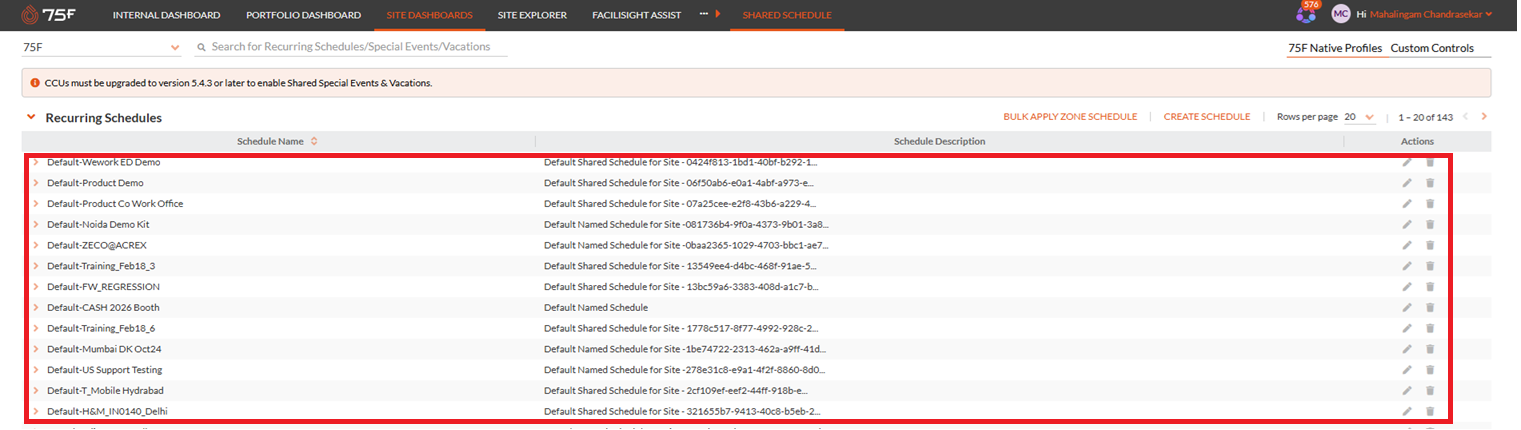Image resolution: width=1521 pixels, height=430 pixels.
Task: Open the Internal Dashboard tab
Action: click(x=166, y=15)
